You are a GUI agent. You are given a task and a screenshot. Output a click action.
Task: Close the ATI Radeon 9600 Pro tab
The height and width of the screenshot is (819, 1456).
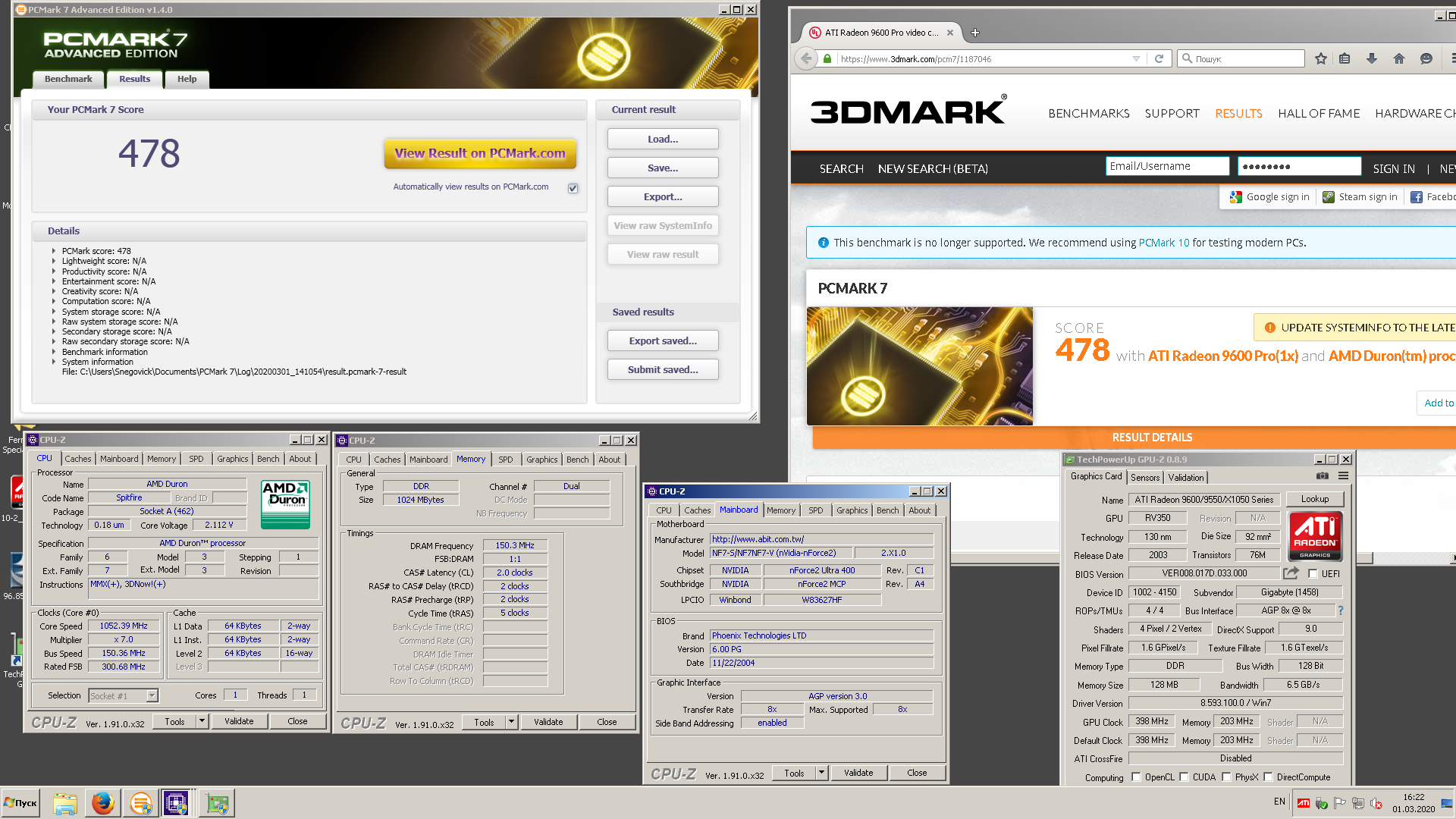[x=951, y=33]
